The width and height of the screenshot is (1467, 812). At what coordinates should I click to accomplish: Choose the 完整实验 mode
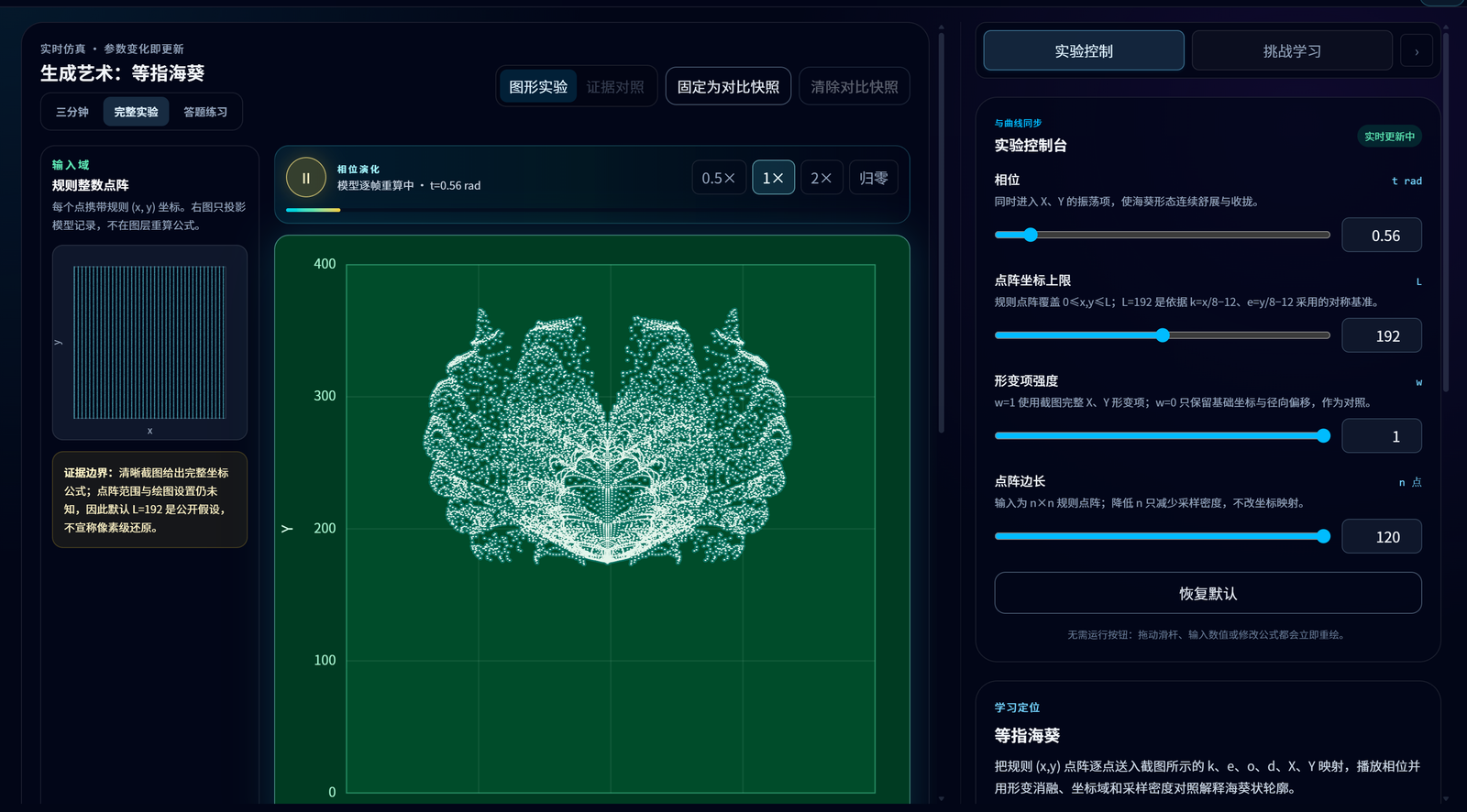(x=136, y=112)
